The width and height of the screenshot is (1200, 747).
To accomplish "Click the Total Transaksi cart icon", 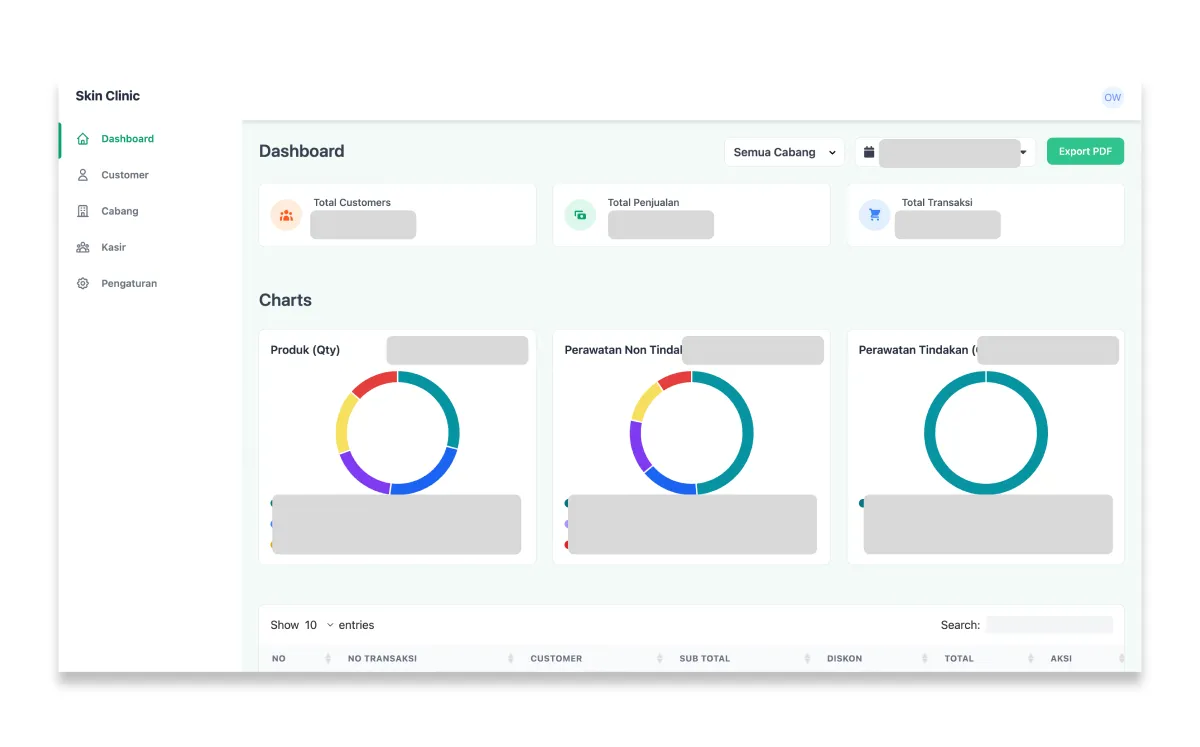I will point(874,215).
